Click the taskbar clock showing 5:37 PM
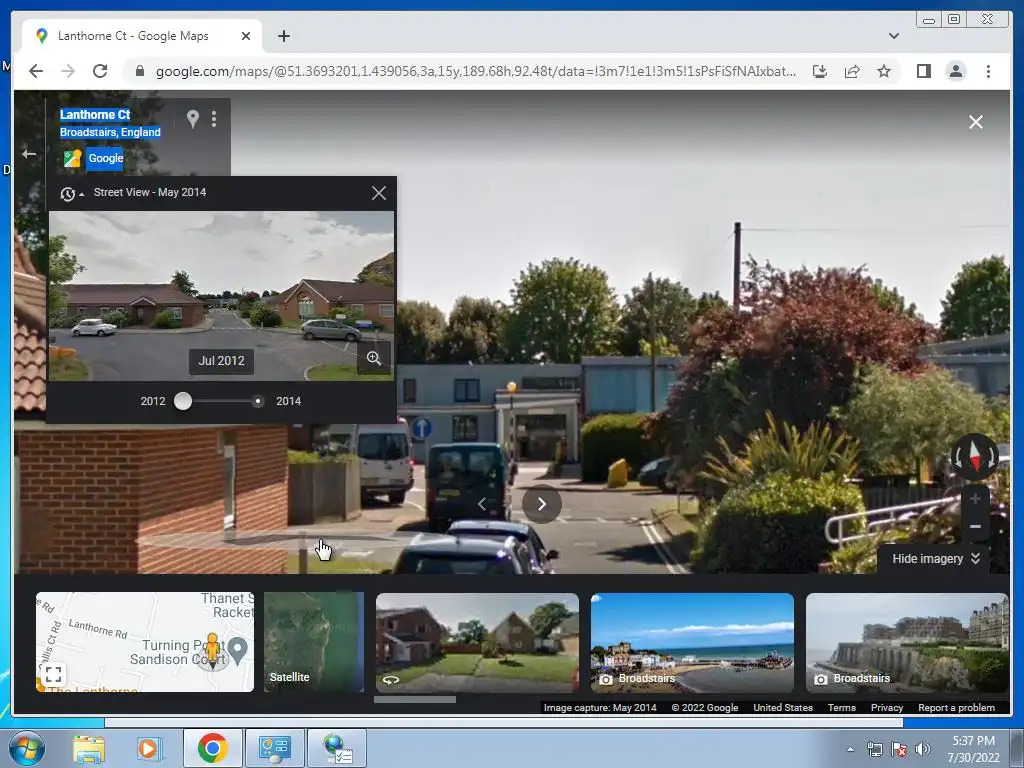 [973, 749]
